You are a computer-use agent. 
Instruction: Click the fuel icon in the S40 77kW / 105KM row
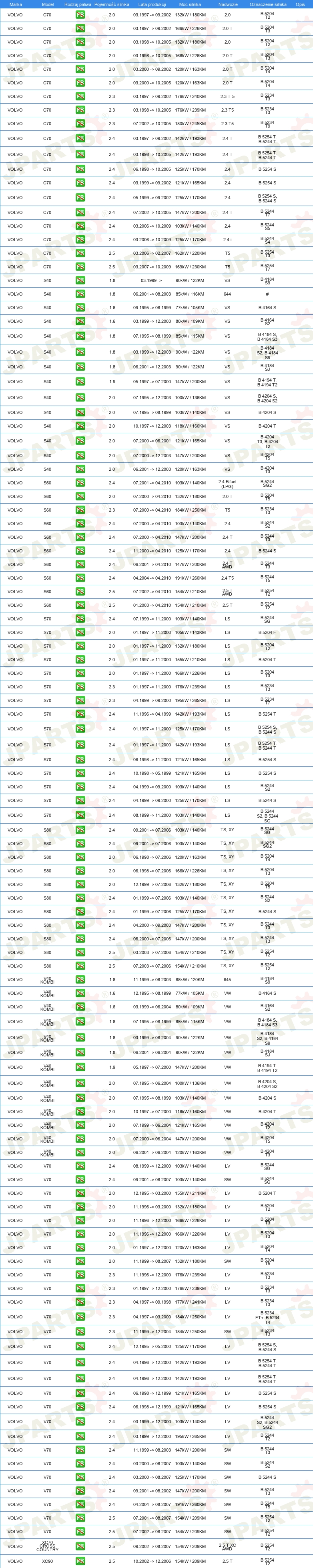click(80, 307)
